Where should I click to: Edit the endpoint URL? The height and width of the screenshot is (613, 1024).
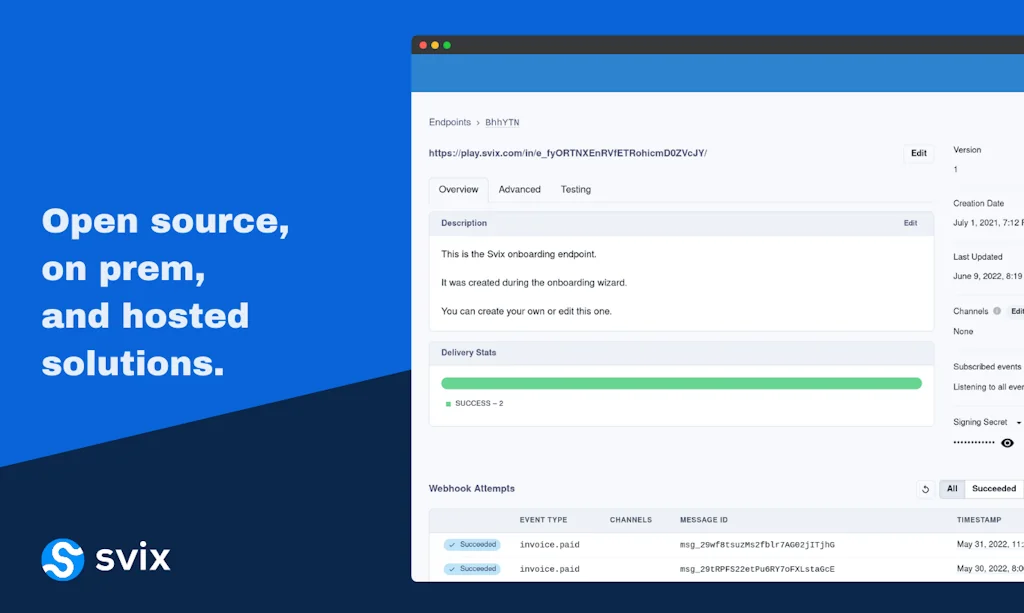point(918,153)
